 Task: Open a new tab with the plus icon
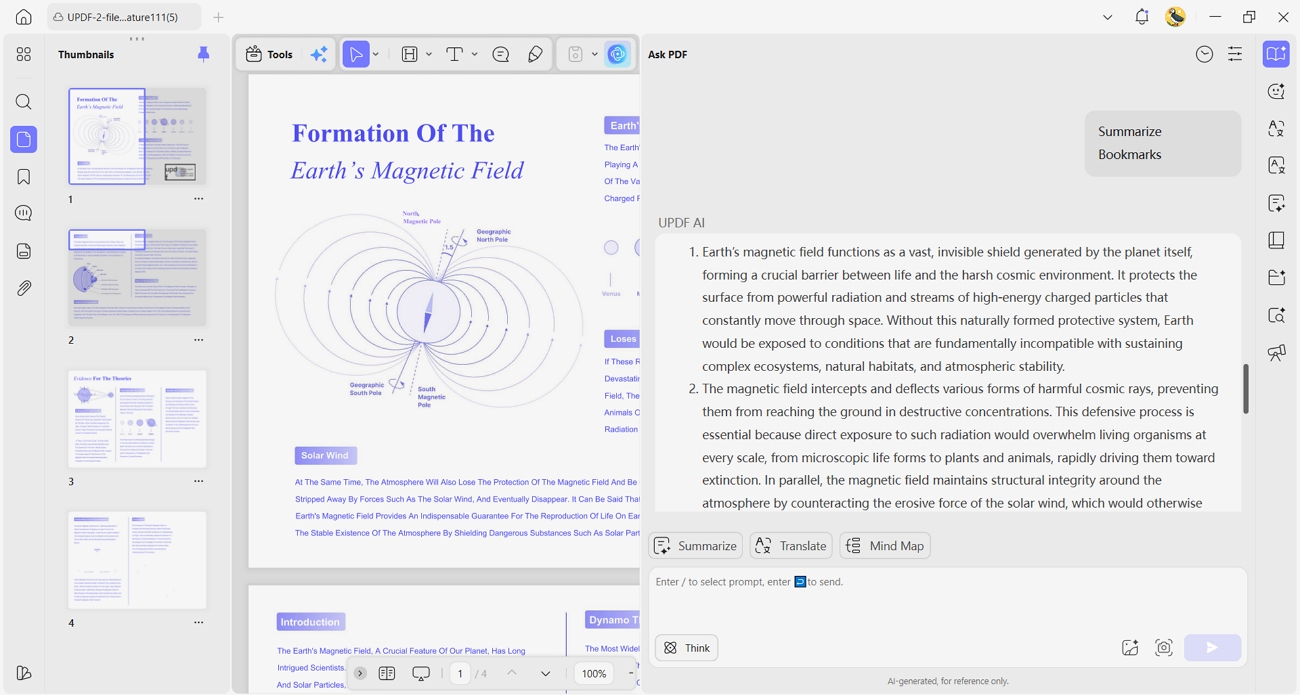[x=218, y=17]
